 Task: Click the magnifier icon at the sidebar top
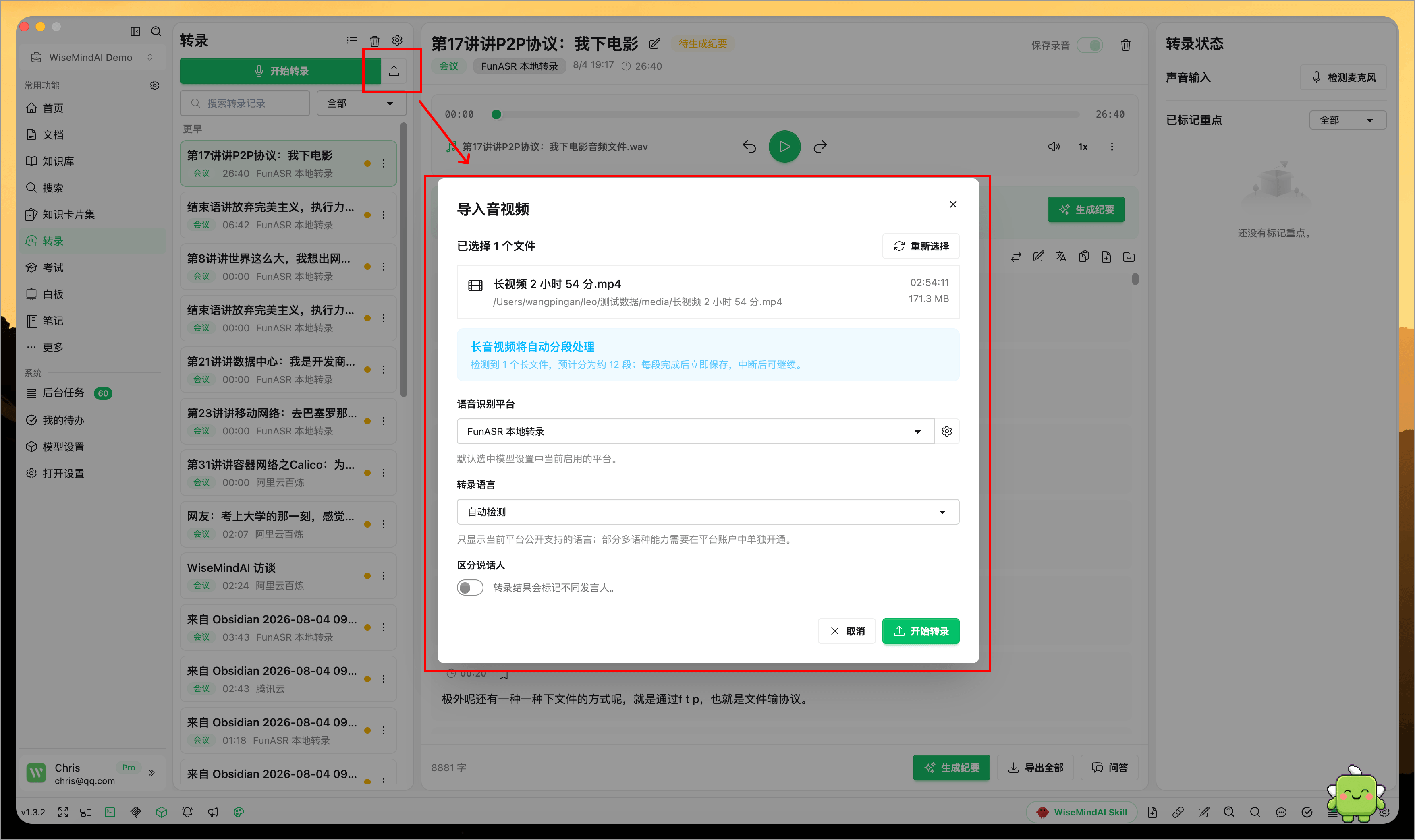pyautogui.click(x=156, y=31)
